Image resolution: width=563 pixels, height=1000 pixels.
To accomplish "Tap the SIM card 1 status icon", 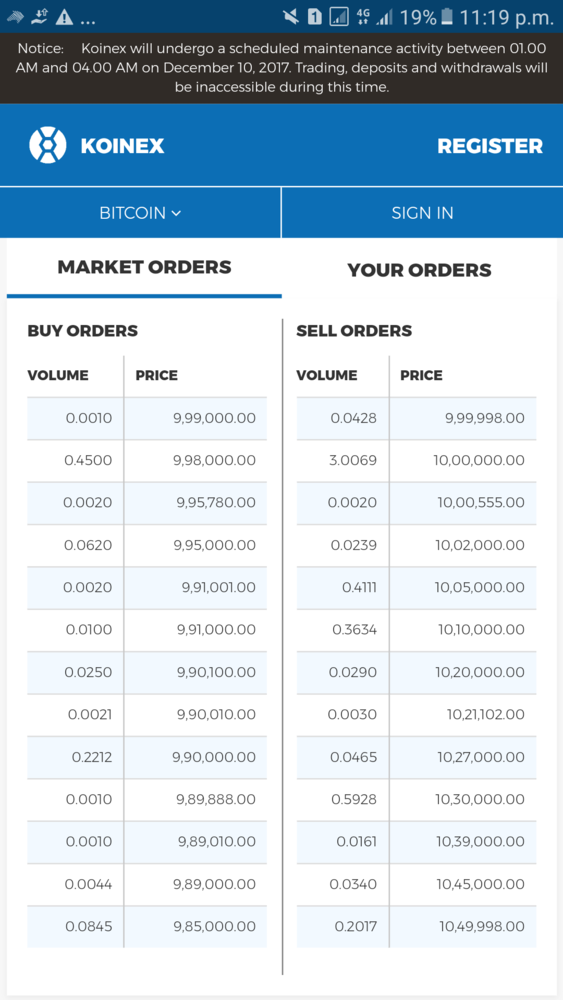I will pyautogui.click(x=314, y=17).
